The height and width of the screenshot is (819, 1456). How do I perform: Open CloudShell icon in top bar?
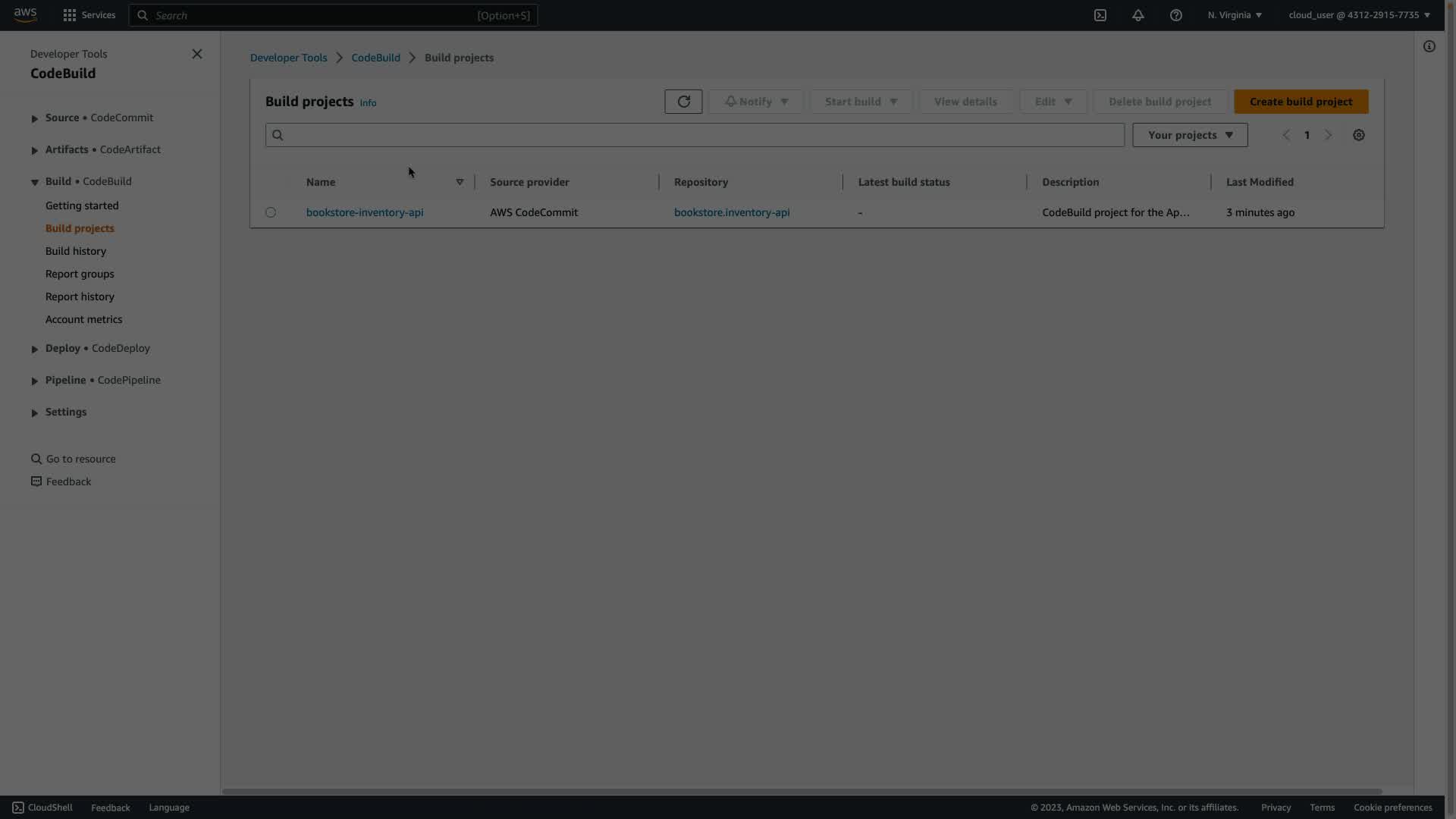point(1100,15)
